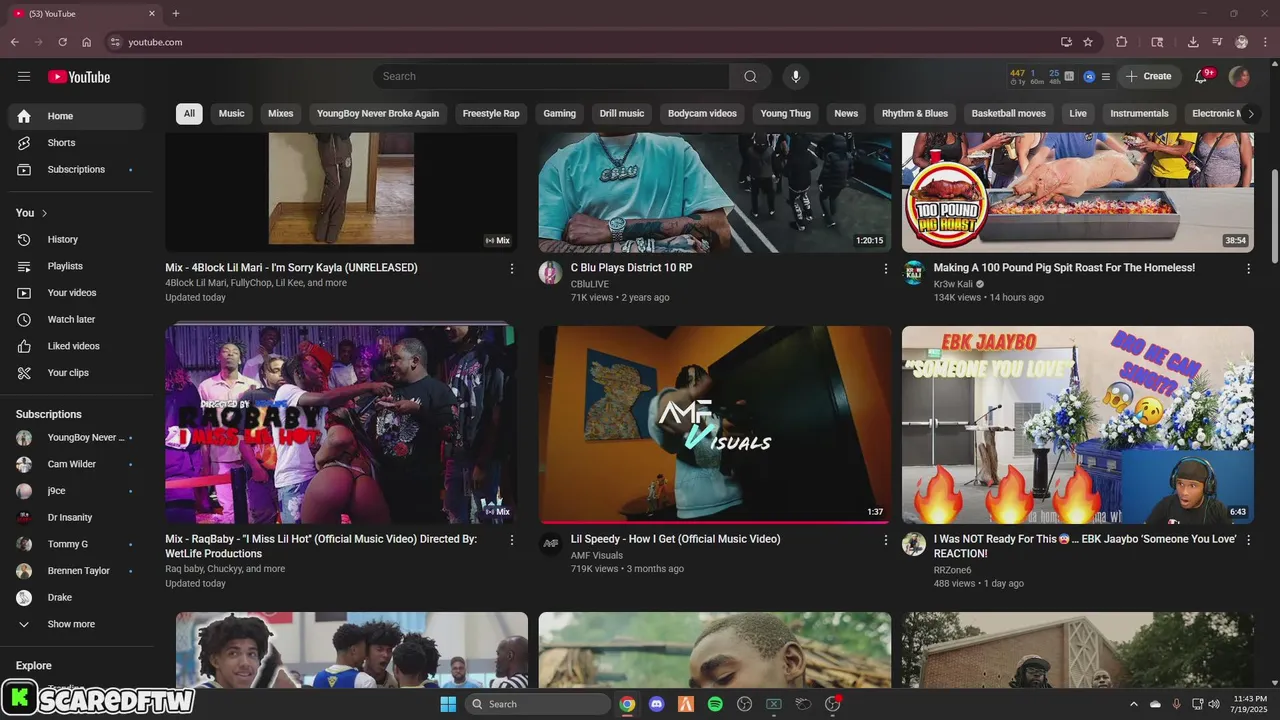Open Chrome media control icon
Screen dimensions: 1280x720
click(x=1217, y=42)
